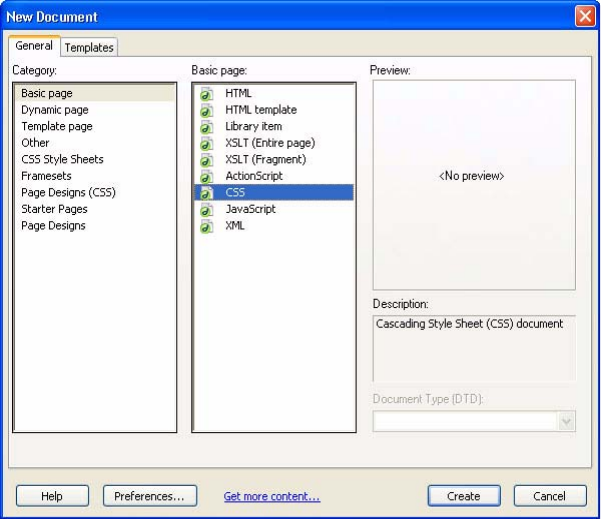Click the HTML template file icon
This screenshot has width=601, height=519.
[207, 110]
